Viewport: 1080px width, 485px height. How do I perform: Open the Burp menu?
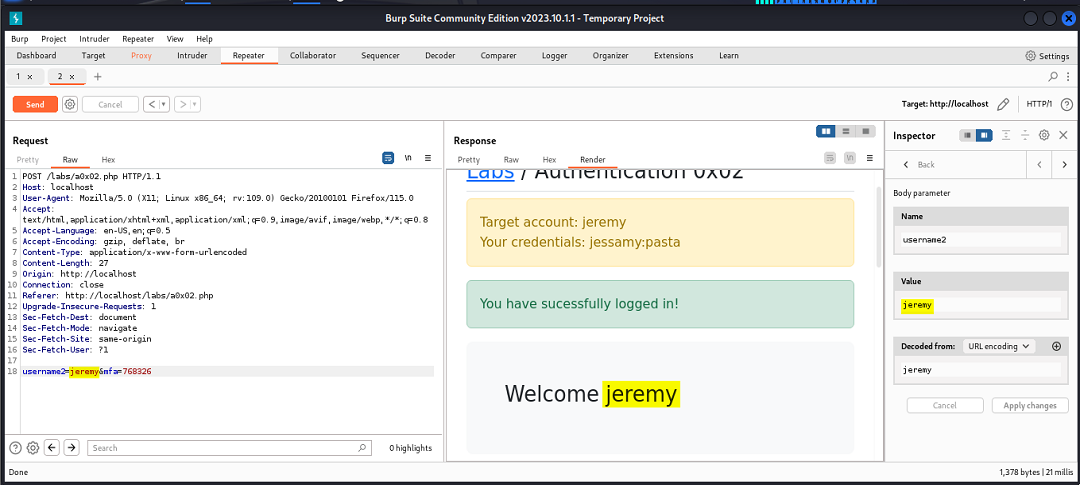[x=19, y=39]
